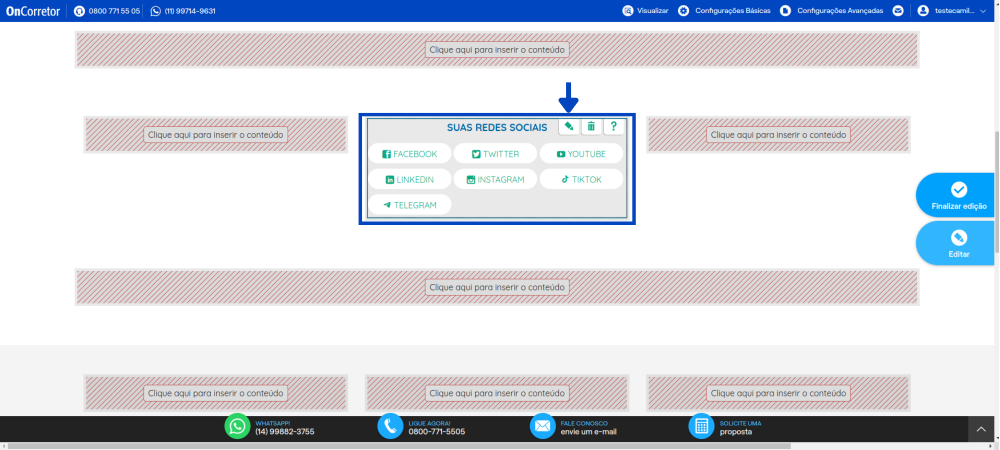Viewport: 1000px width, 450px height.
Task: Click the pencil edit icon on social widget
Action: pos(569,126)
